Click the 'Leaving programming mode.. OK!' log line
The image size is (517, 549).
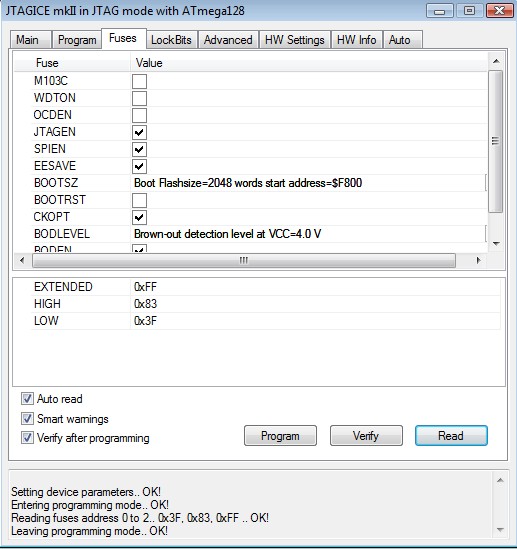(x=90, y=531)
